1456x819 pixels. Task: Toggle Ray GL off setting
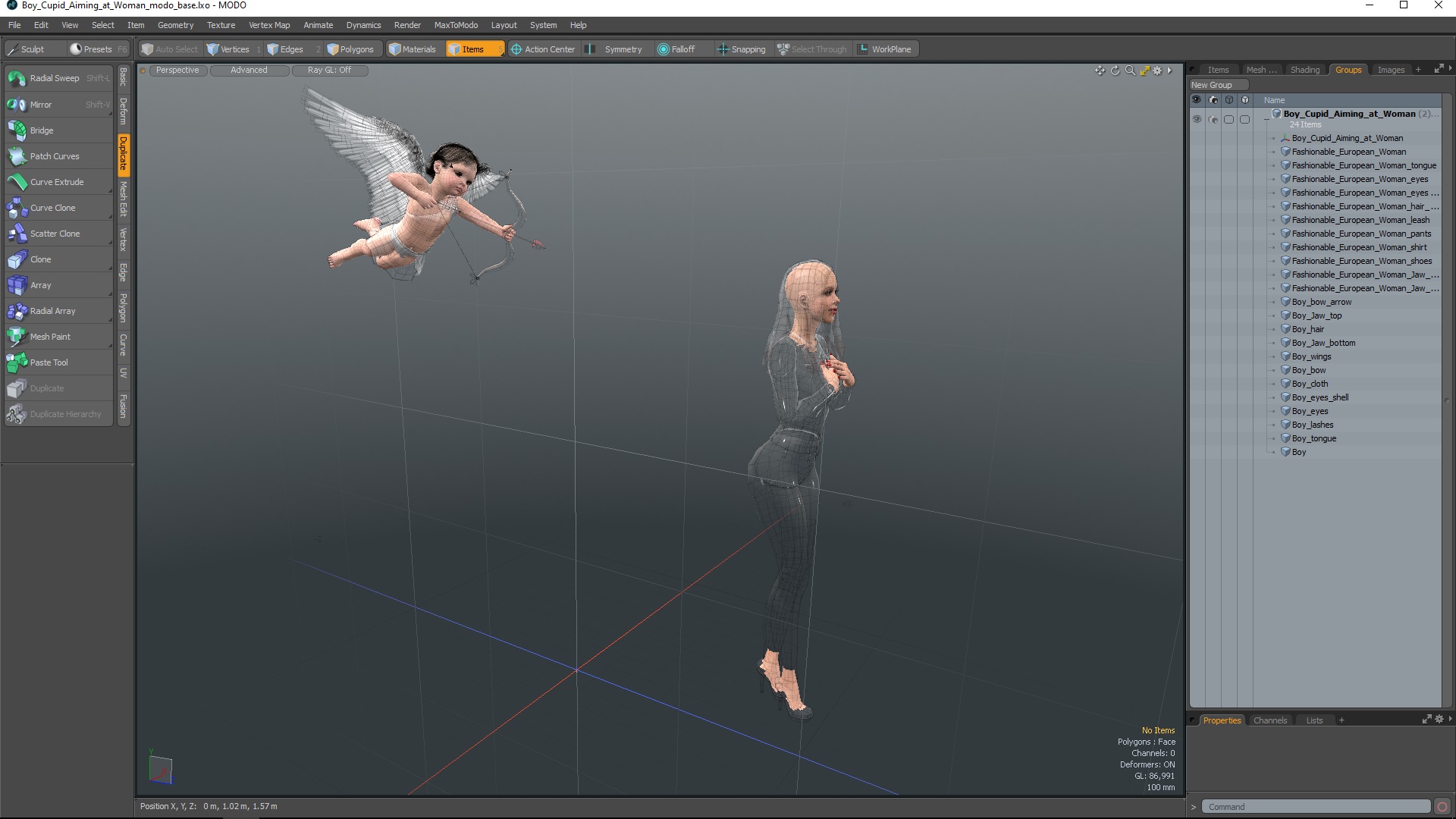pos(329,70)
